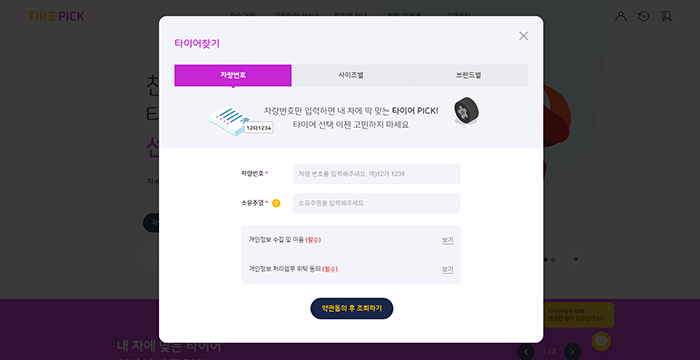
Task: Switch to the 사이즈별 tab
Action: (351, 75)
